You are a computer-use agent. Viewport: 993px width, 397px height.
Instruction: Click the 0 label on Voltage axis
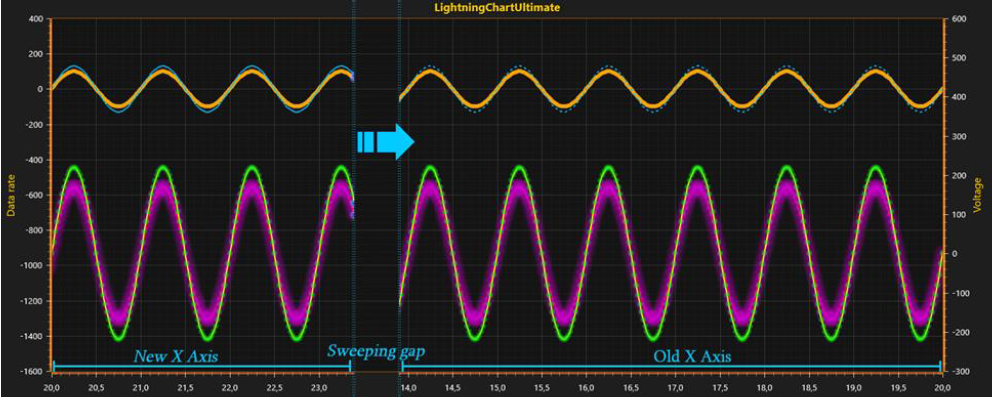click(954, 254)
